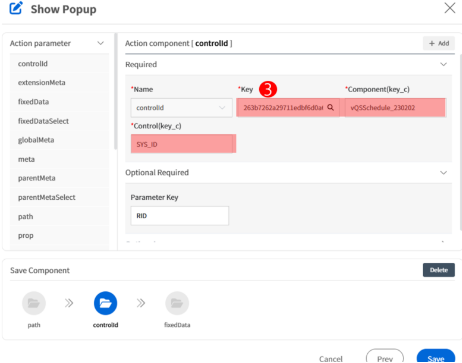This screenshot has width=462, height=363.
Task: Collapse the Required section
Action: point(443,64)
